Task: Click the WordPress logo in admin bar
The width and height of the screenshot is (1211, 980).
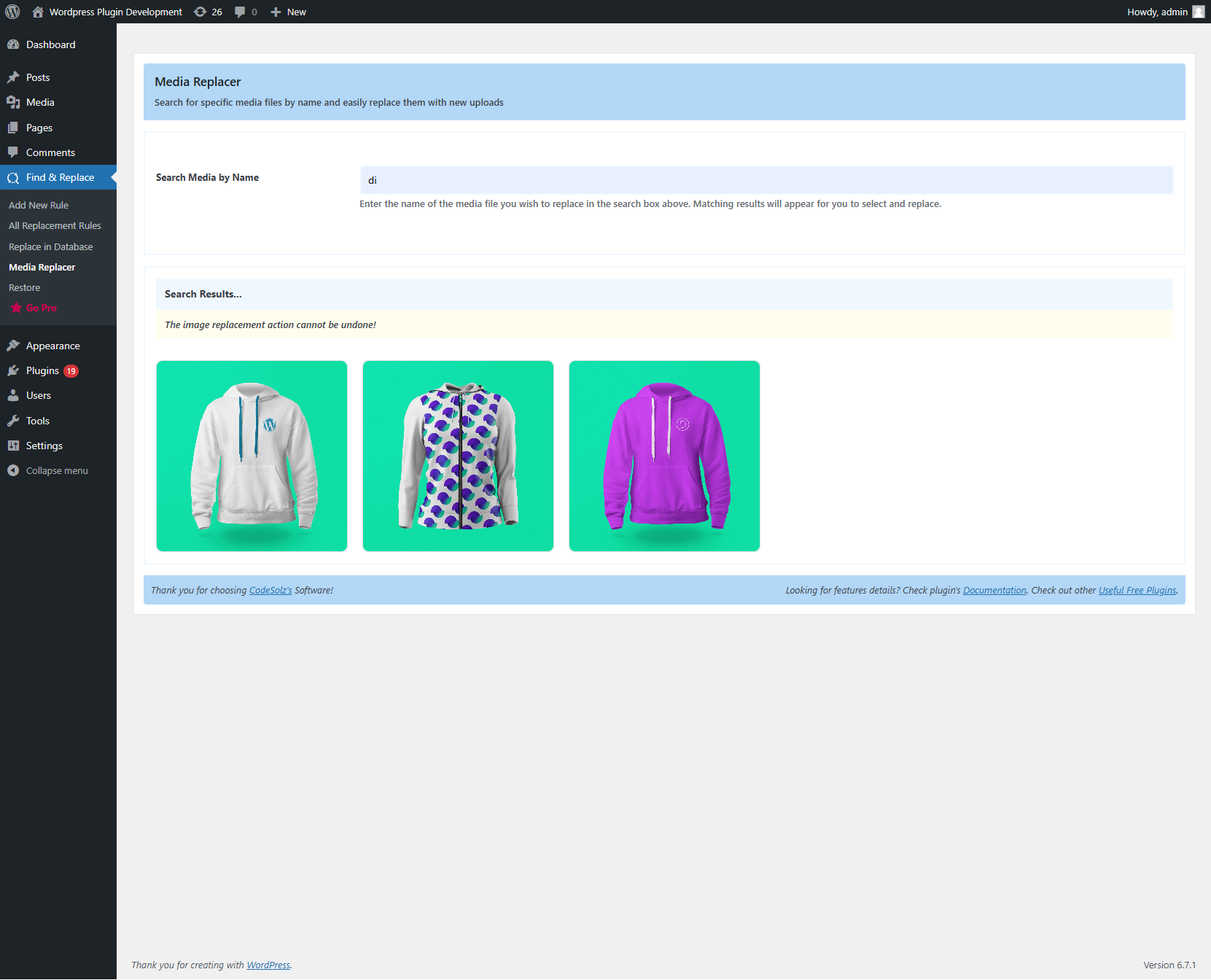Action: (12, 12)
